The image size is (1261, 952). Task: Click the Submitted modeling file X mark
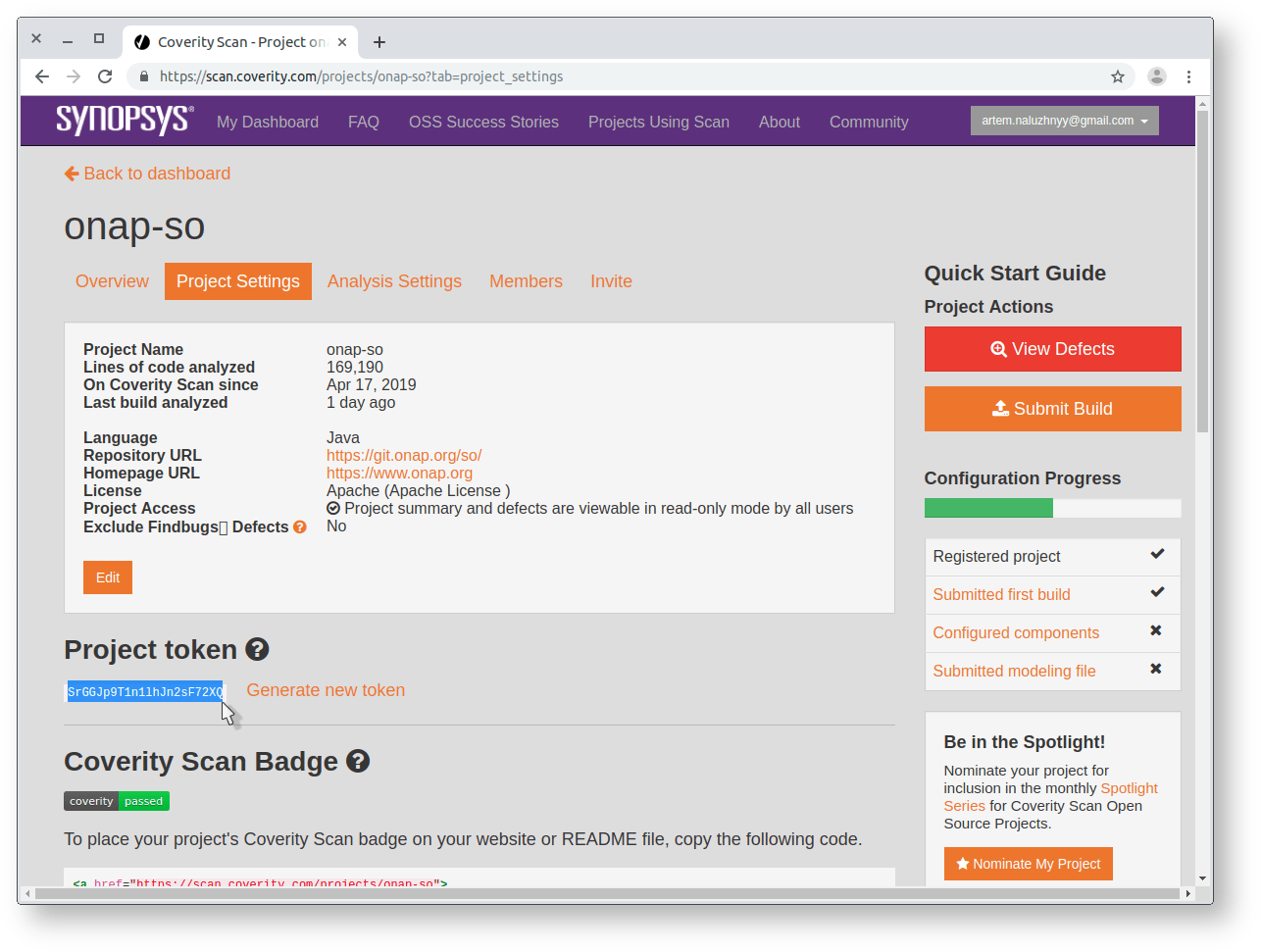pos(1156,669)
